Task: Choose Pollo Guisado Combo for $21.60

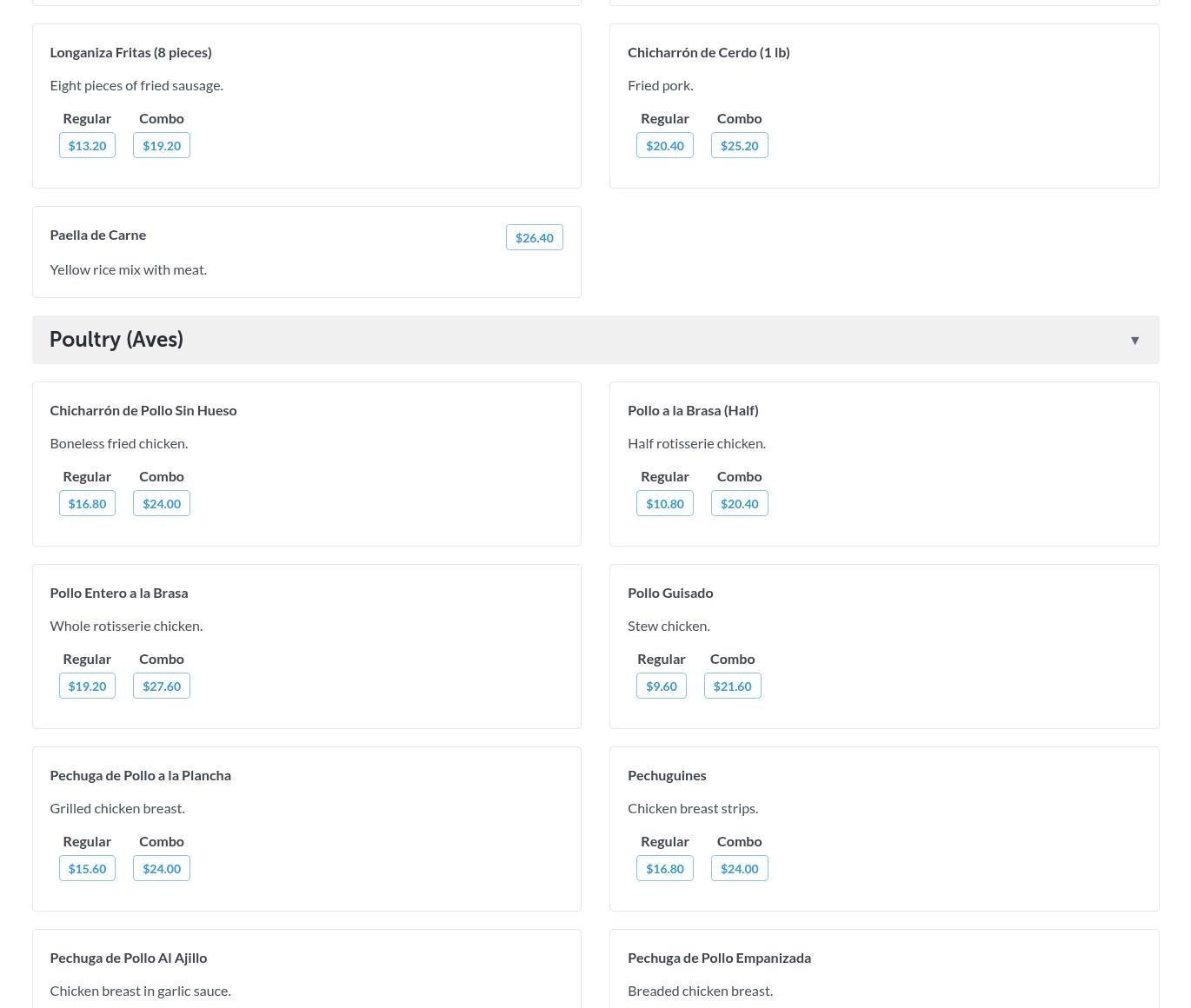Action: click(x=732, y=686)
